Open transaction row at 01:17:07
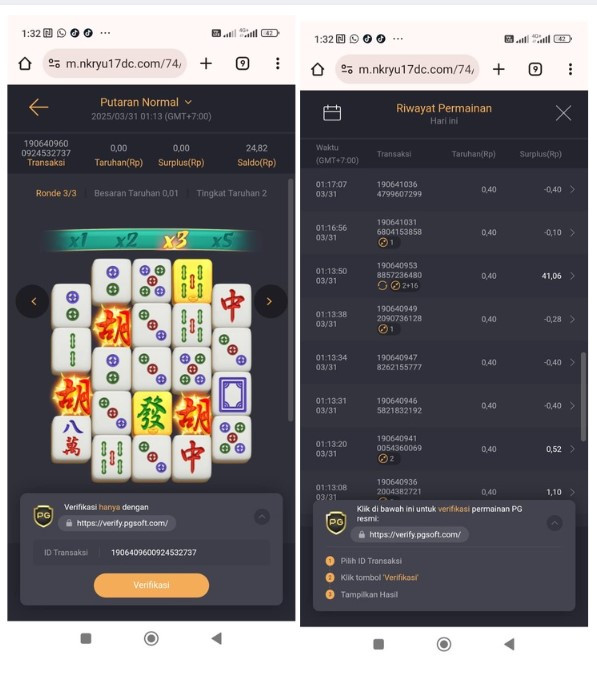The image size is (597, 691). pyautogui.click(x=444, y=189)
